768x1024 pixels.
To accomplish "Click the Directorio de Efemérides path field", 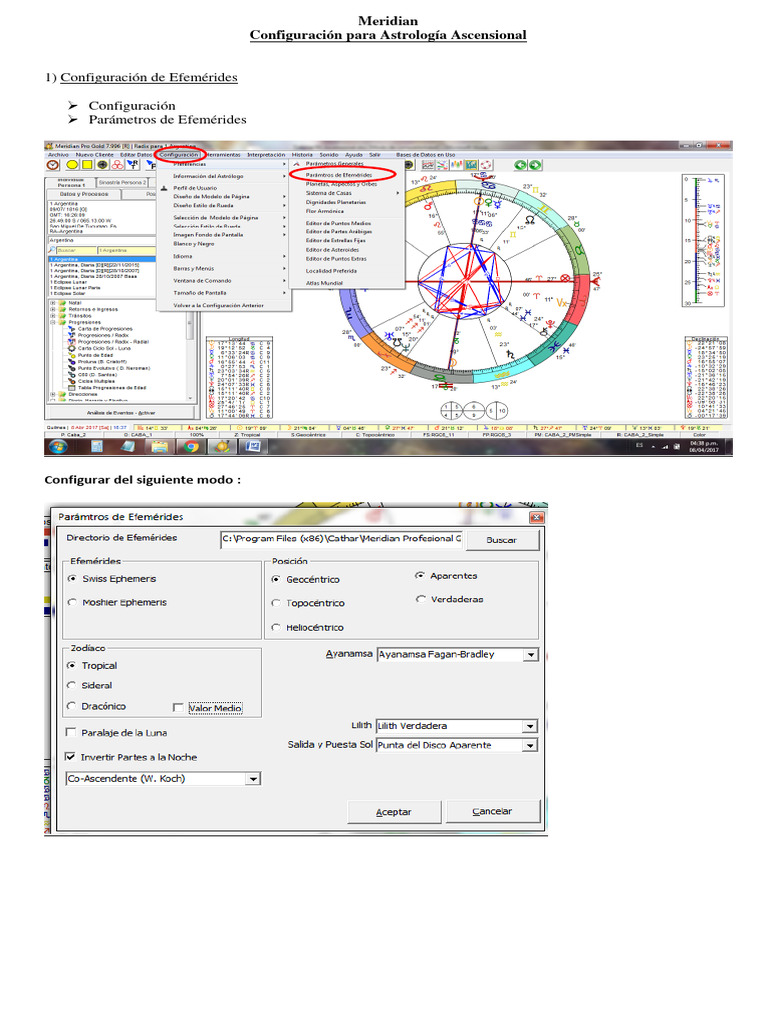I will [x=341, y=539].
